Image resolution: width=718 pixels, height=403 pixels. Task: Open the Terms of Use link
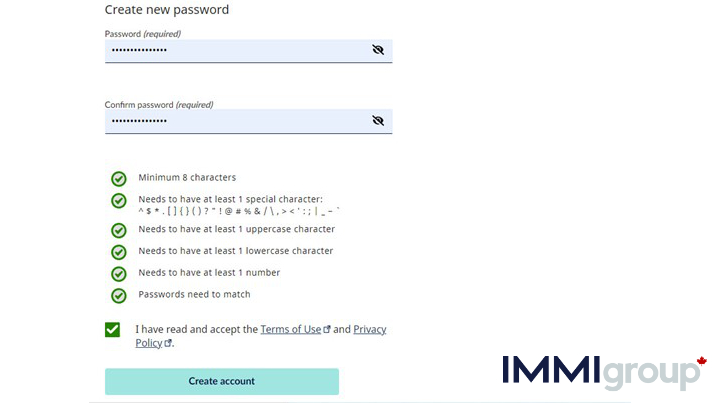291,329
